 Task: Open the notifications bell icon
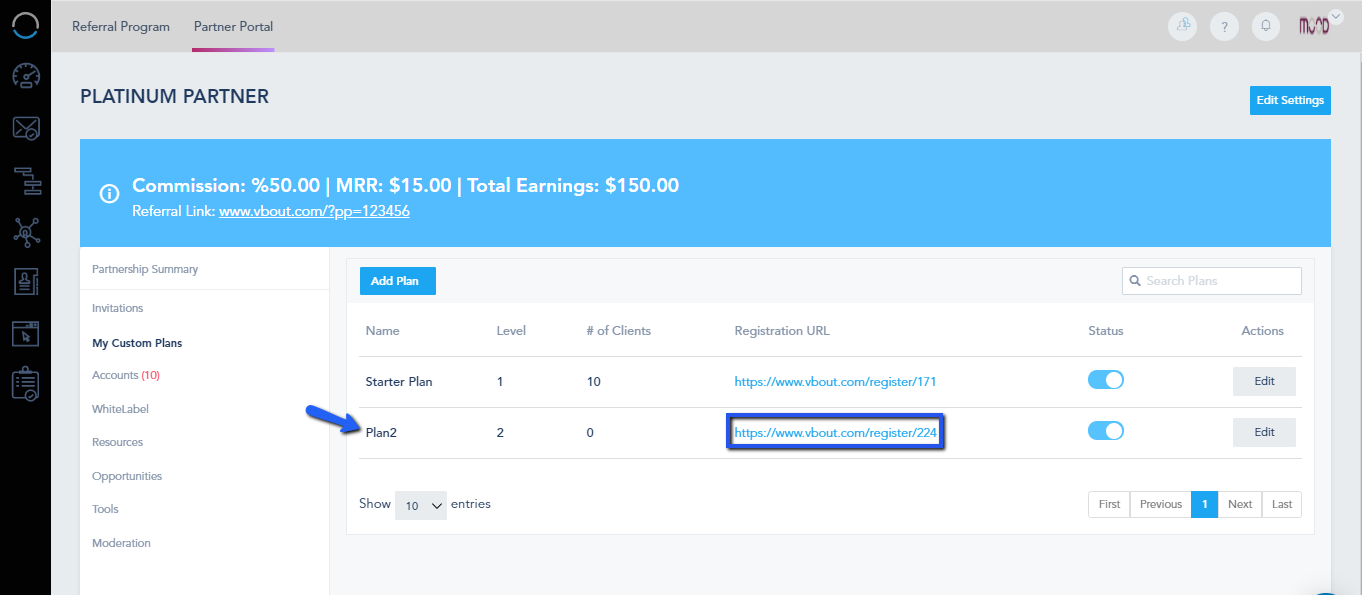pos(1266,26)
